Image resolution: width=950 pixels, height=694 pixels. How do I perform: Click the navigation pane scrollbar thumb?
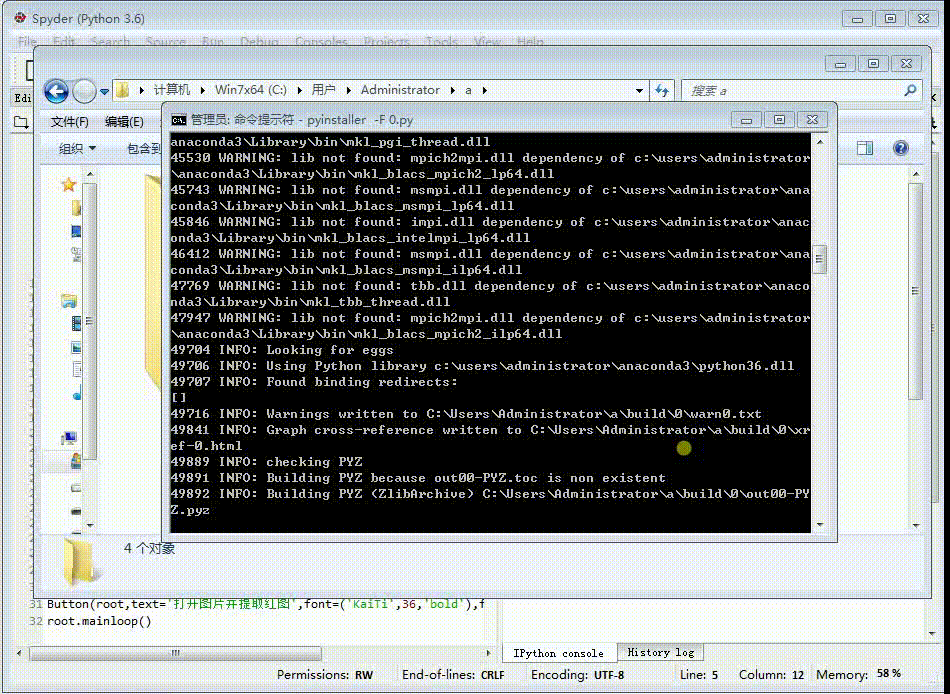pos(90,320)
